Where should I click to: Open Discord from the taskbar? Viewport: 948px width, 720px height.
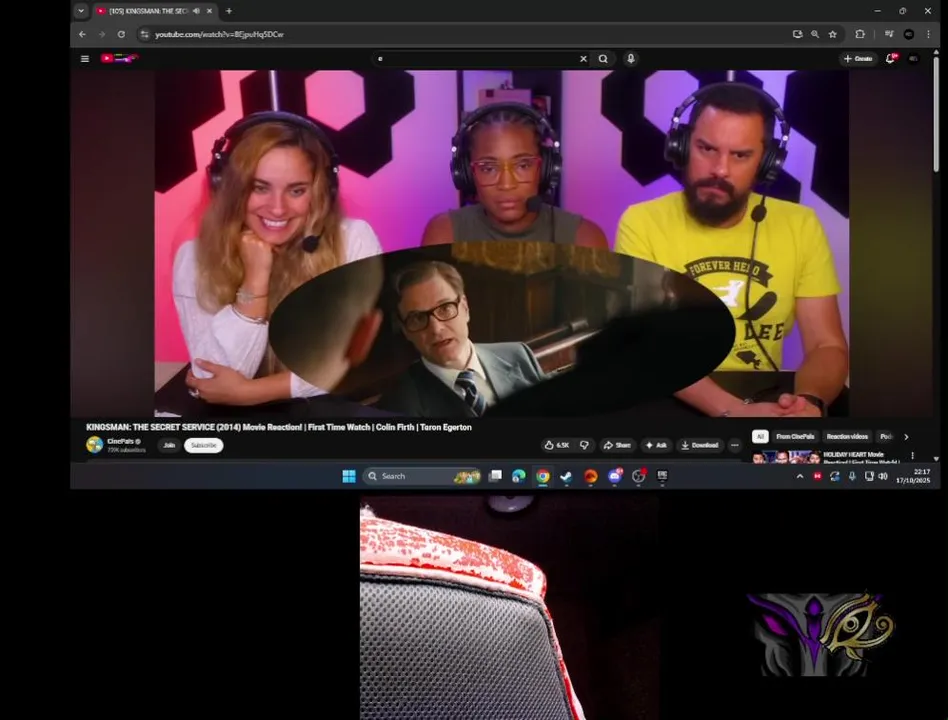click(x=615, y=476)
